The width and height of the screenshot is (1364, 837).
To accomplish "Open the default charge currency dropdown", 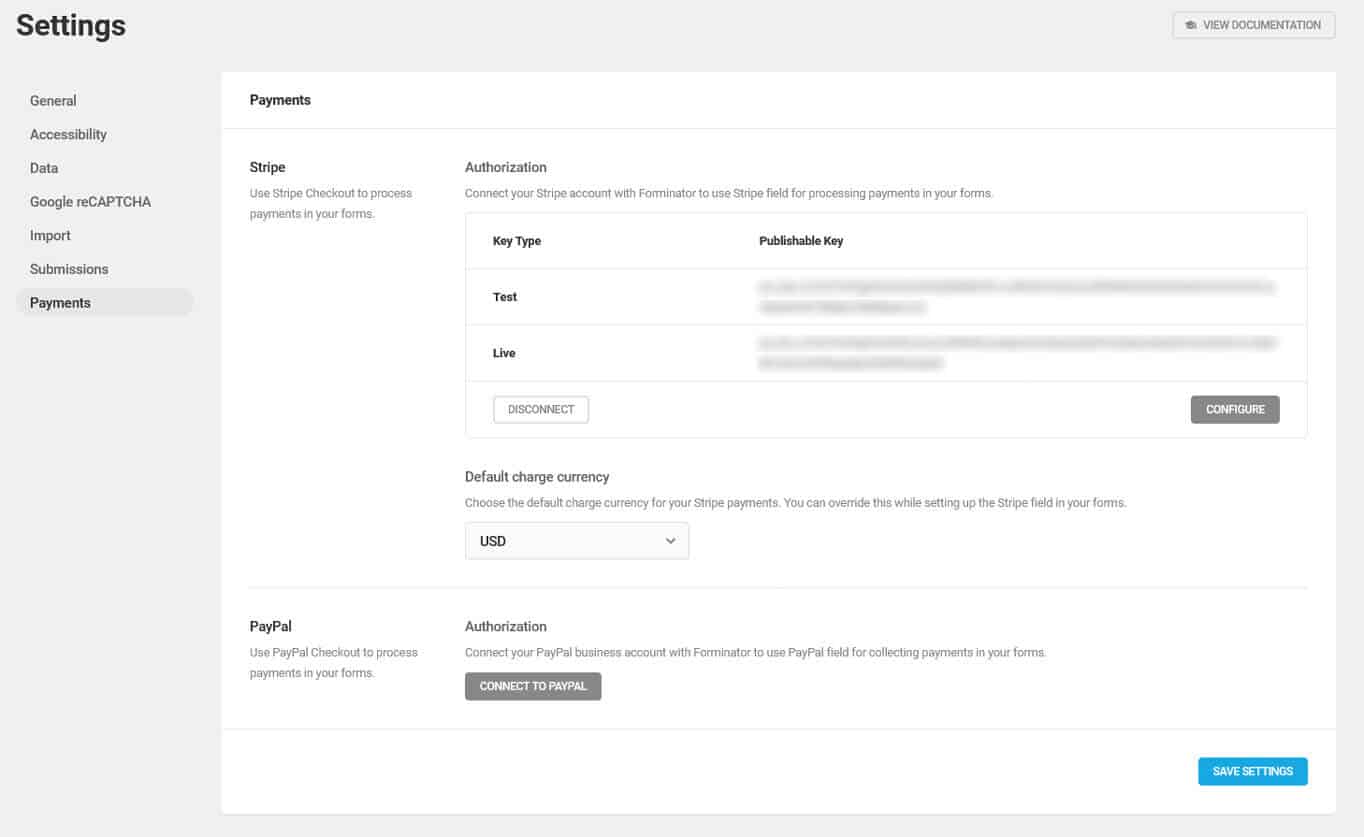I will pyautogui.click(x=577, y=541).
